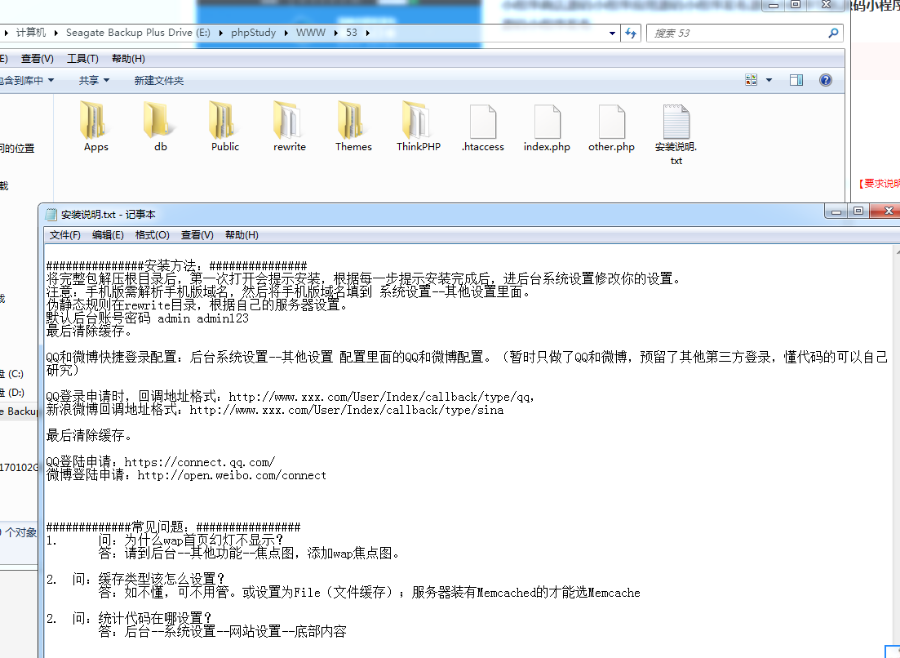Click the WWW breadcrumb in the address bar
This screenshot has height=658, width=900.
(310, 33)
